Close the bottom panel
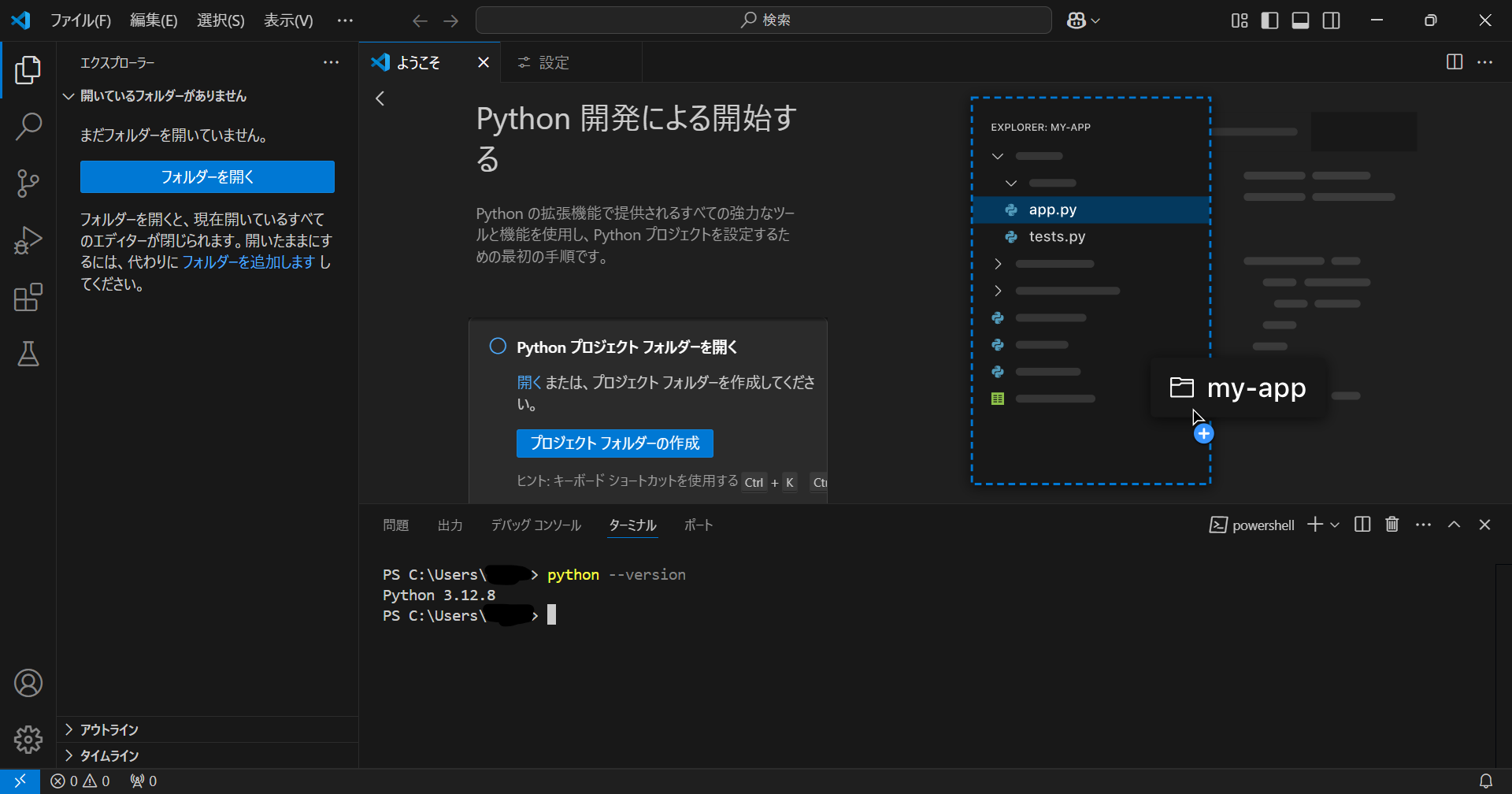The width and height of the screenshot is (1512, 794). pos(1485,525)
